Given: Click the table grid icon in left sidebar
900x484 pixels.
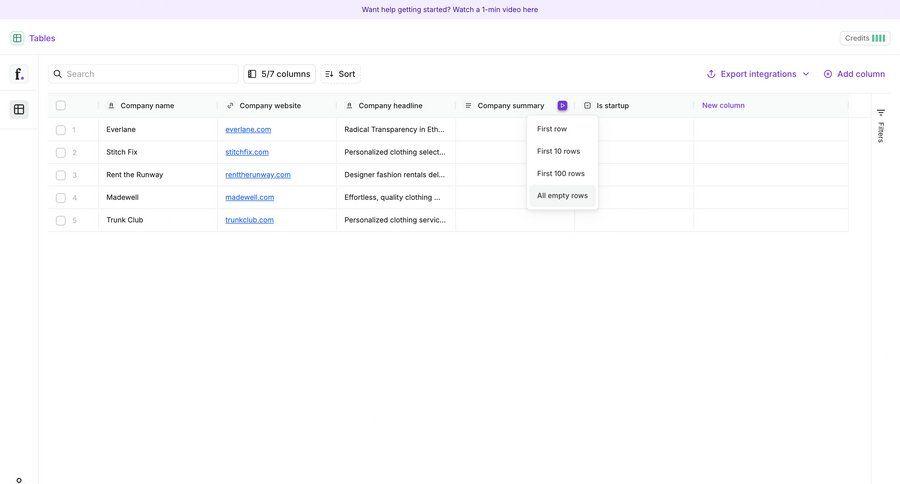Looking at the screenshot, I should [x=19, y=109].
